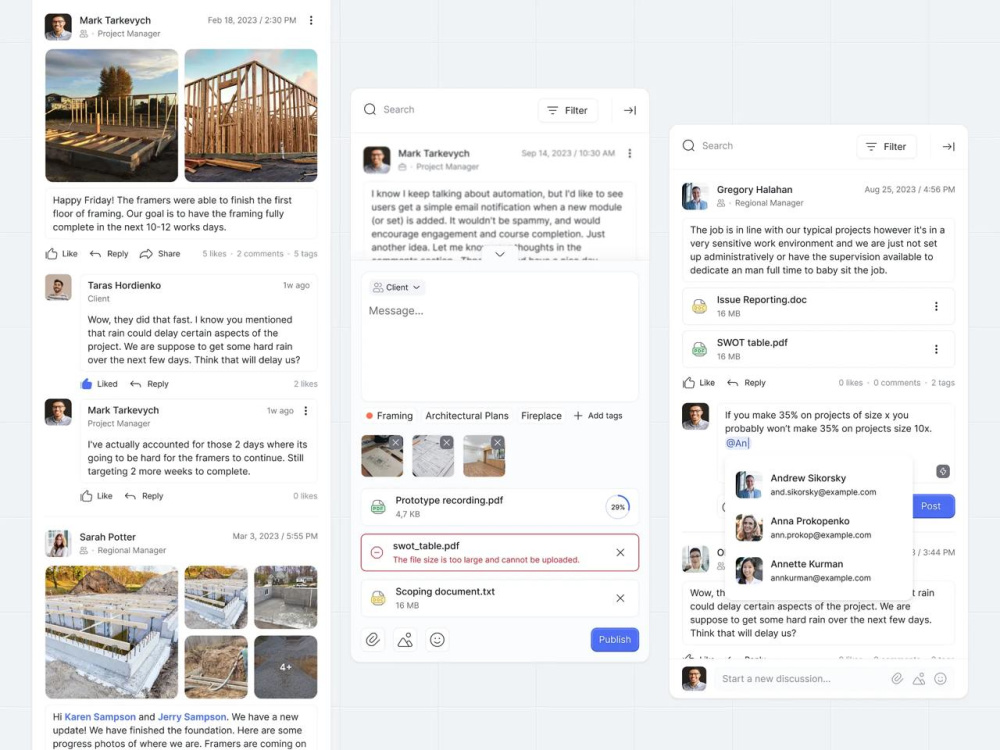
Task: Remove Scoping document.txt attachment
Action: point(621,598)
